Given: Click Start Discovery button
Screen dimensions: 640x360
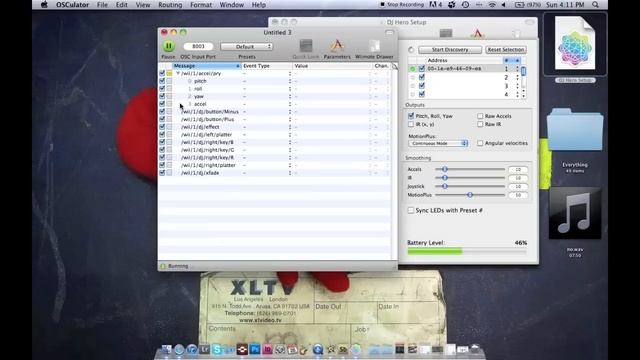Looking at the screenshot, I should click(450, 49).
